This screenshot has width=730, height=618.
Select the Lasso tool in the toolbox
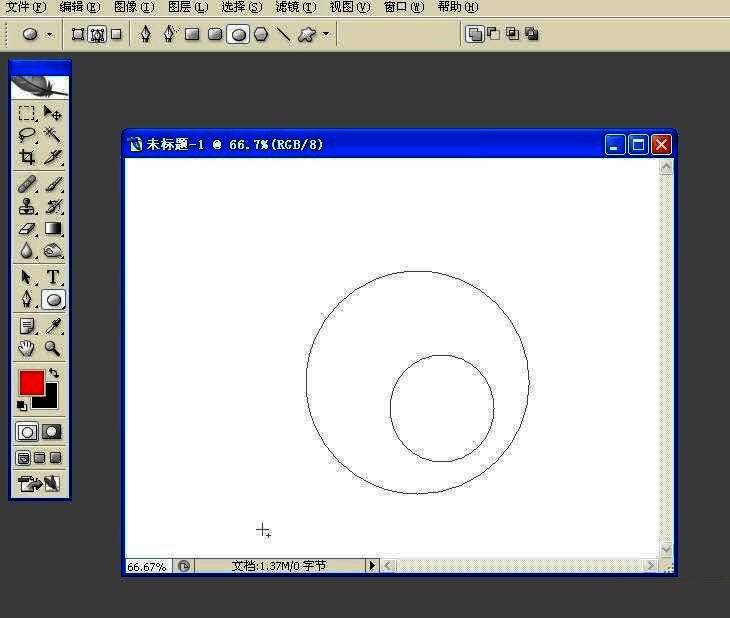(27, 135)
